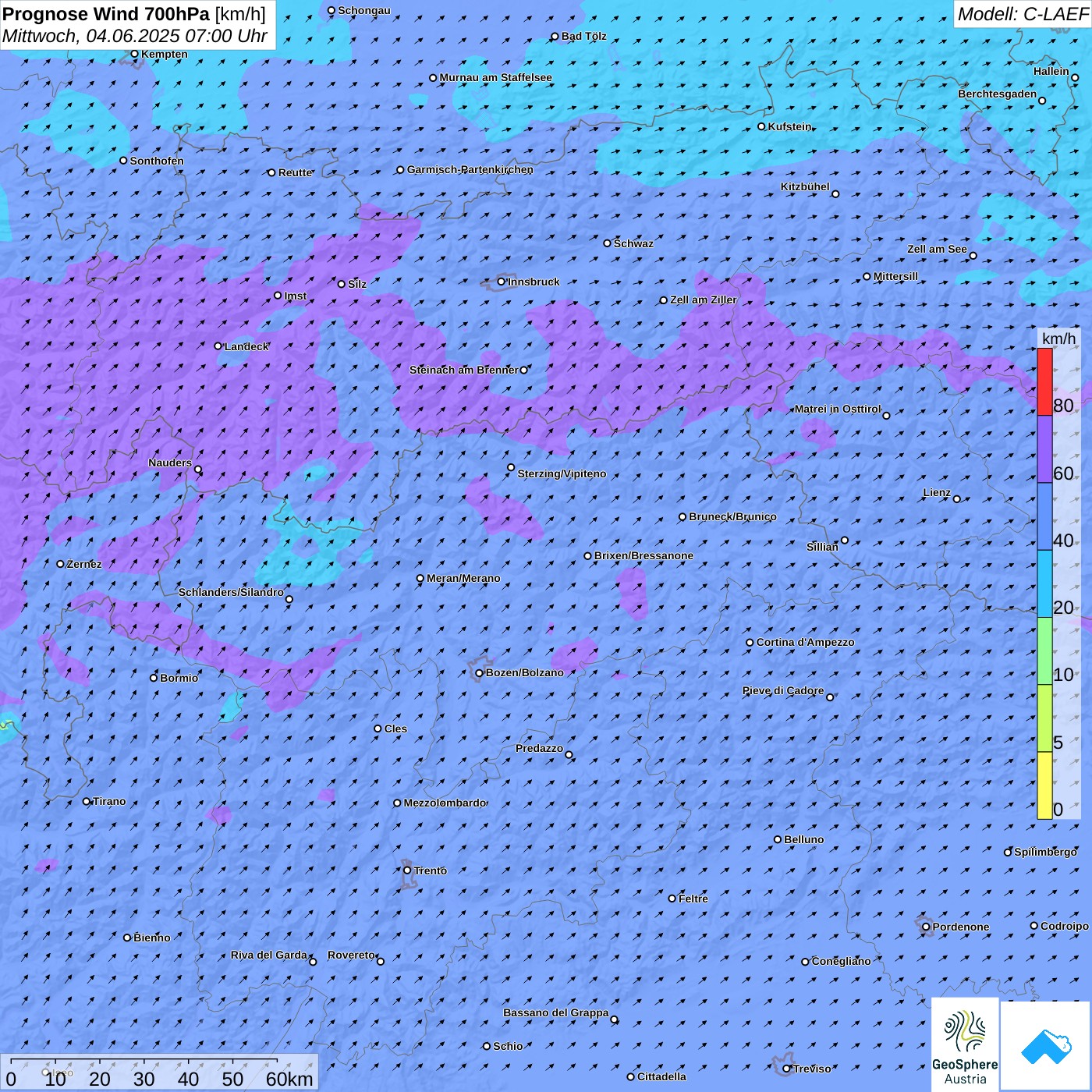Click the 'Sonthofen' label
The image size is (1092, 1092).
[x=157, y=161]
